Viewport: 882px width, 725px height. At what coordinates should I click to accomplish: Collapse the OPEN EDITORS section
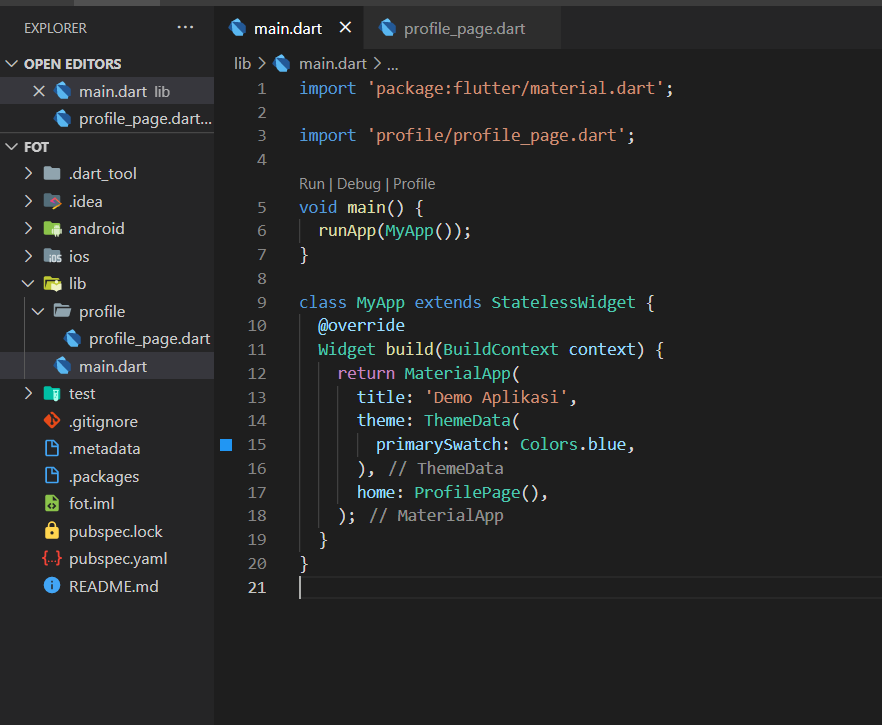coord(12,64)
